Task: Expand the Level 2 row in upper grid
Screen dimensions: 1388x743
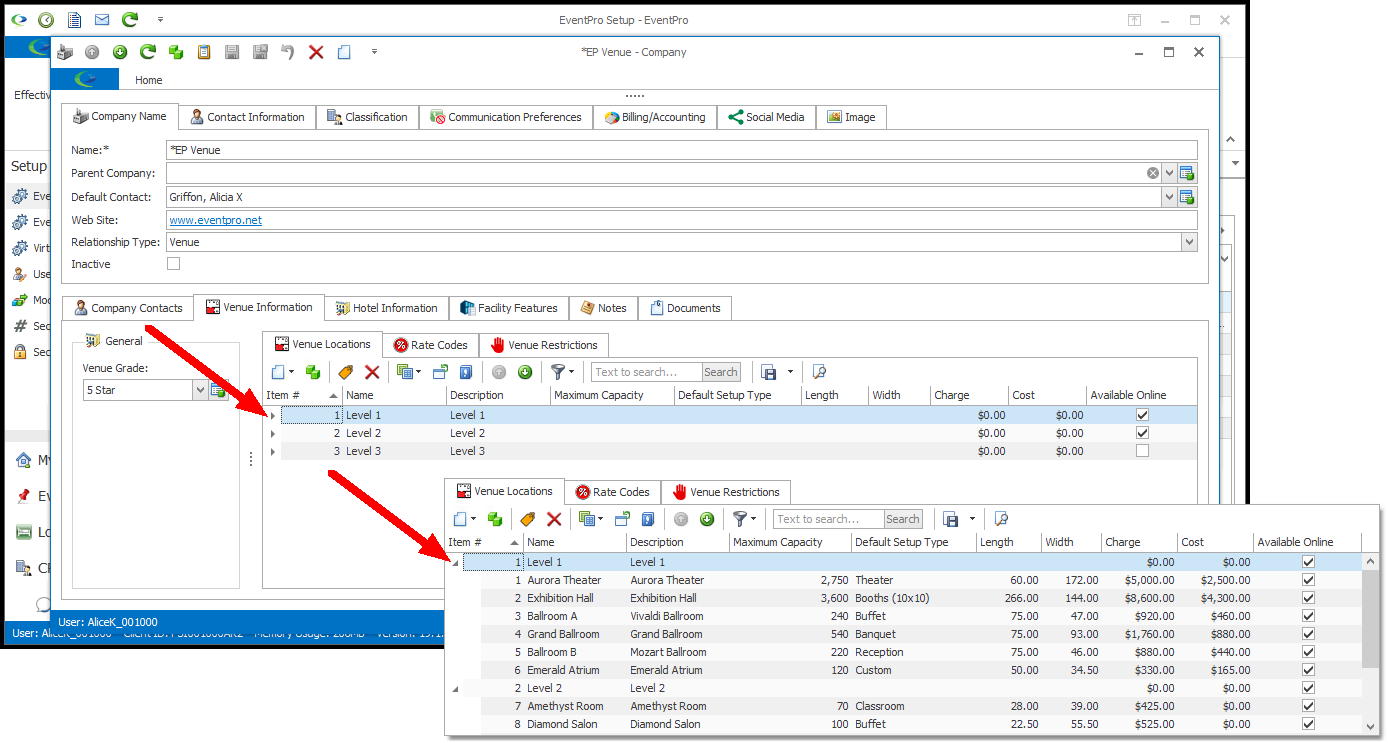Action: click(273, 433)
